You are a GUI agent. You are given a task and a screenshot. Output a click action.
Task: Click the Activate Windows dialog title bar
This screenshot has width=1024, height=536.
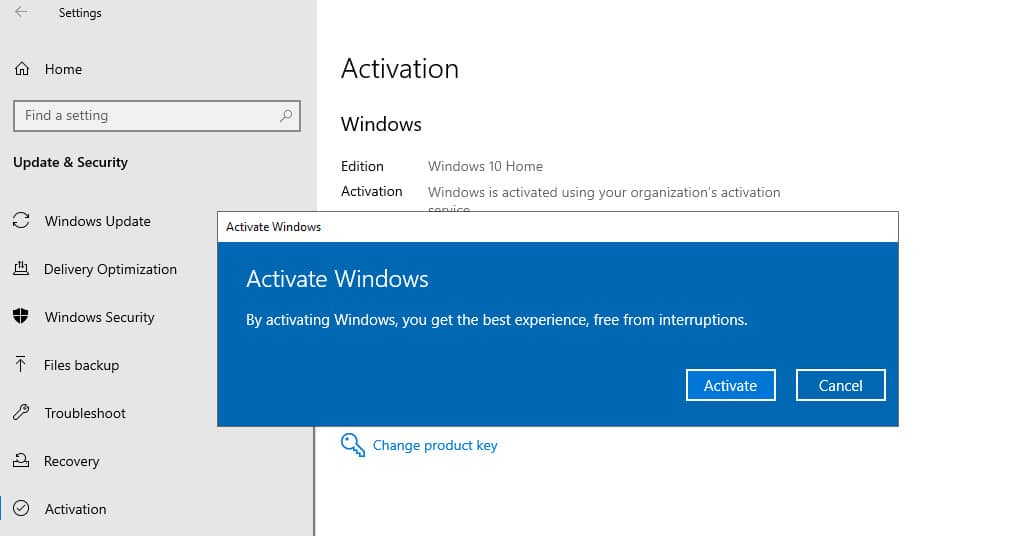point(558,227)
